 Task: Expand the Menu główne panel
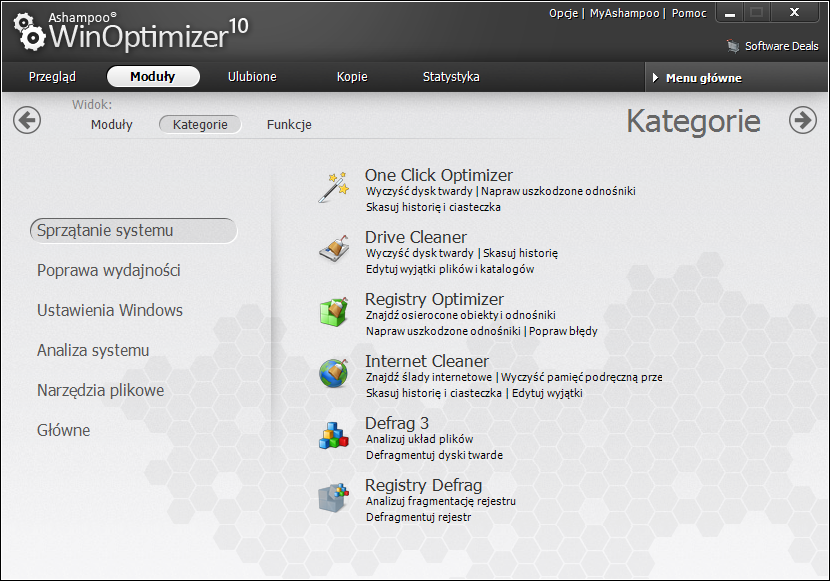click(x=703, y=78)
